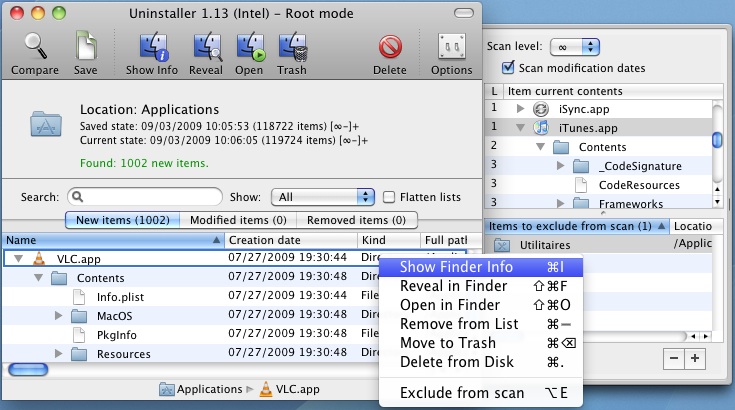735x410 pixels.
Task: Open the Show filter dropdown set to All
Action: [x=322, y=197]
